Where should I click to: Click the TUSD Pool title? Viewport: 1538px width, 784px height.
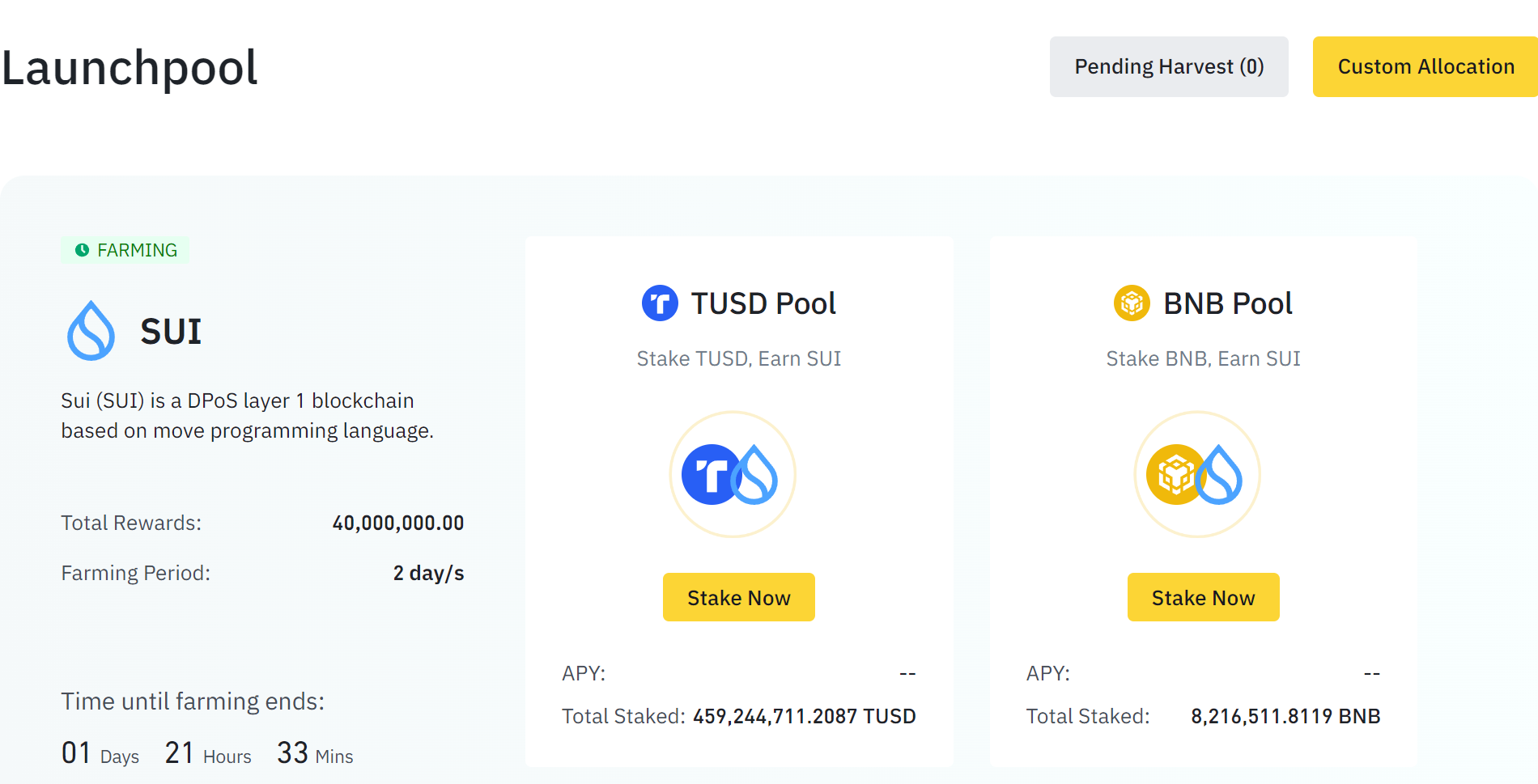click(x=763, y=303)
